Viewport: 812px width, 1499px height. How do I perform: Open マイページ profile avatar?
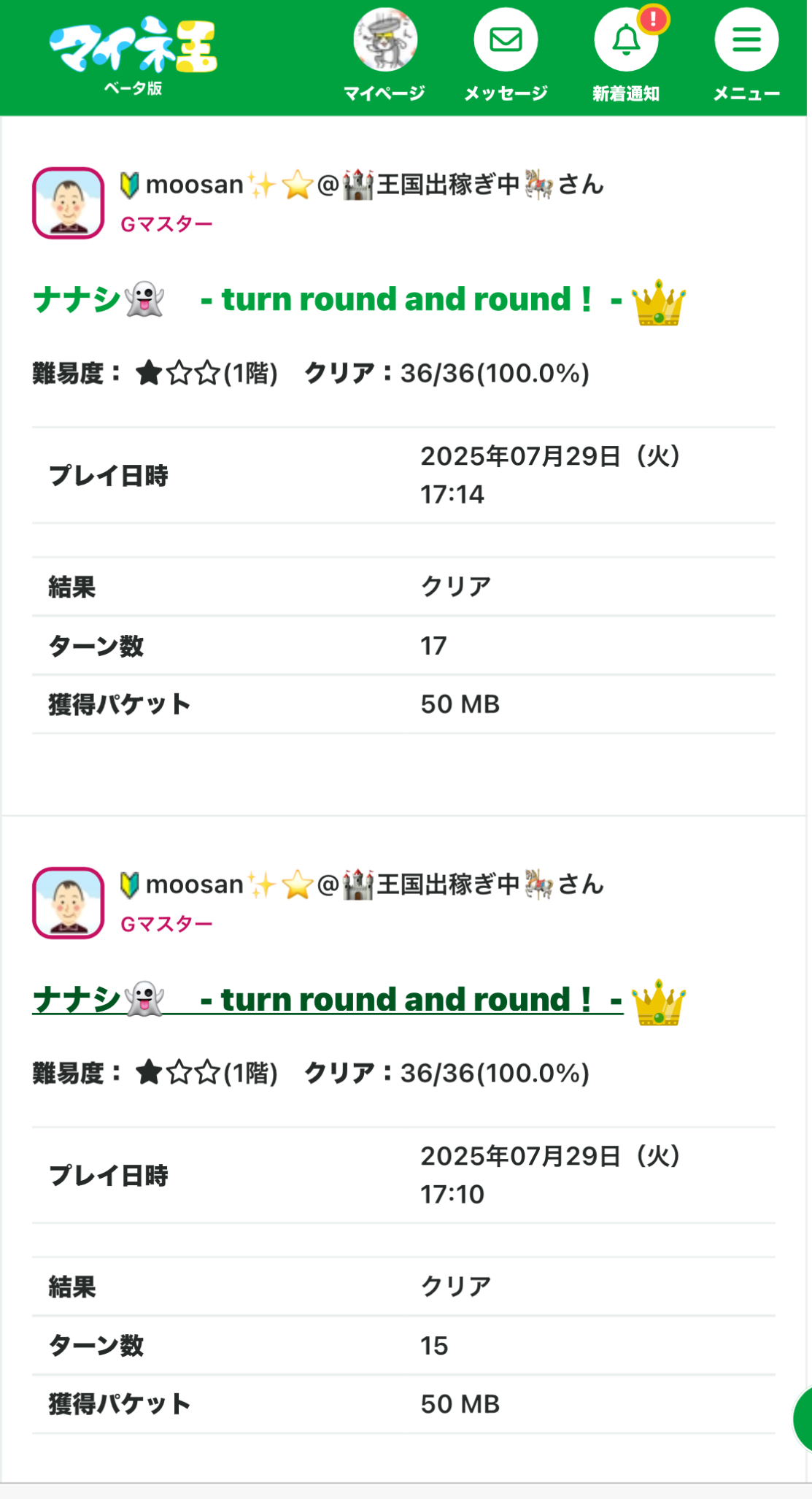385,39
